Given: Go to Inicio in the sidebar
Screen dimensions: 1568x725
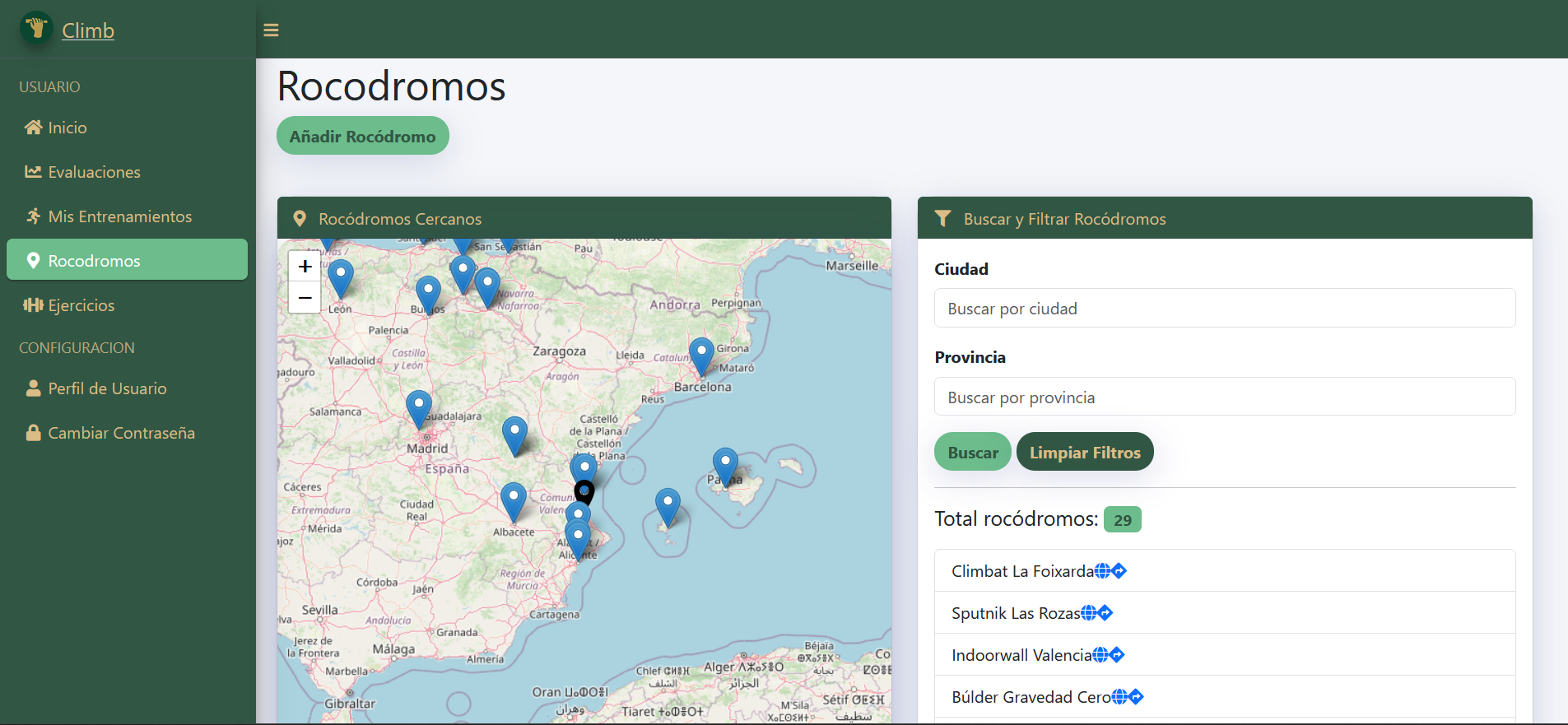Looking at the screenshot, I should pyautogui.click(x=67, y=128).
